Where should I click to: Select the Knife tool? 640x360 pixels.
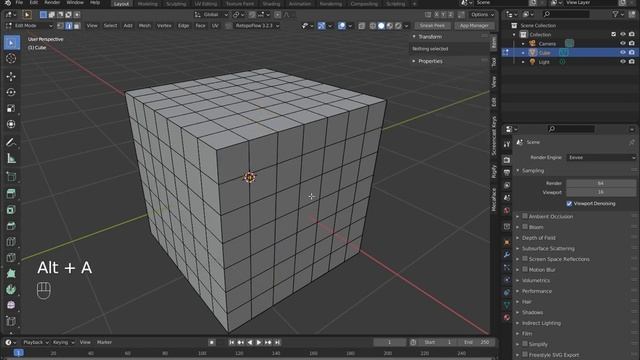click(11, 258)
